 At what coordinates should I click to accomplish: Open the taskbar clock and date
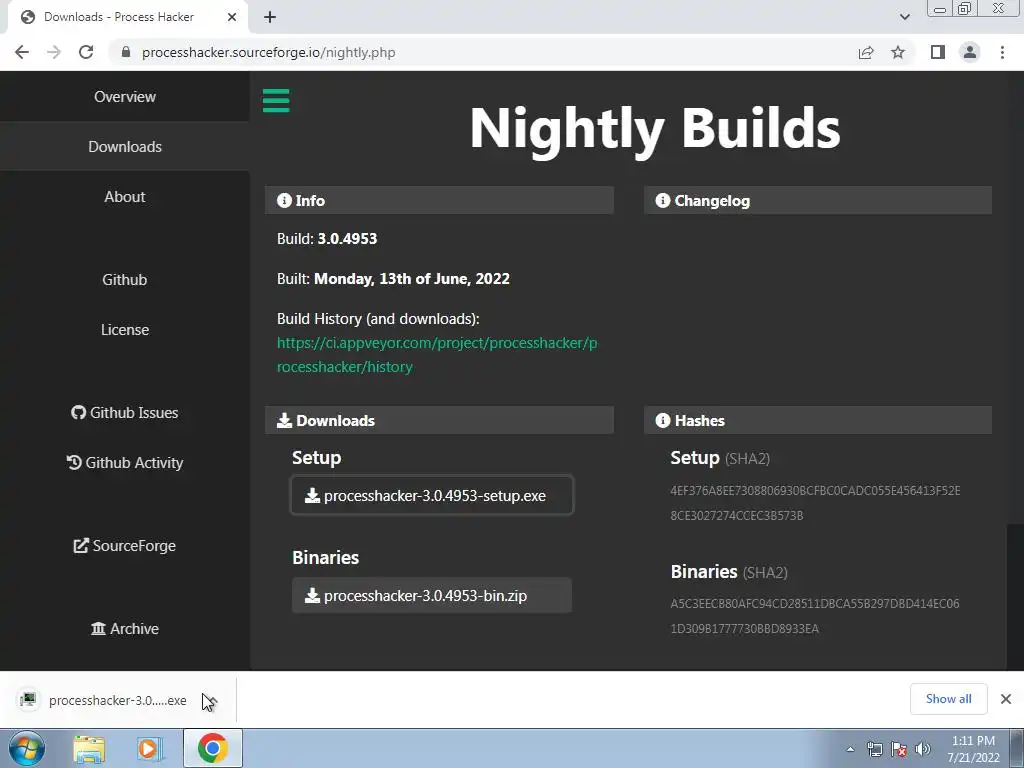(973, 749)
